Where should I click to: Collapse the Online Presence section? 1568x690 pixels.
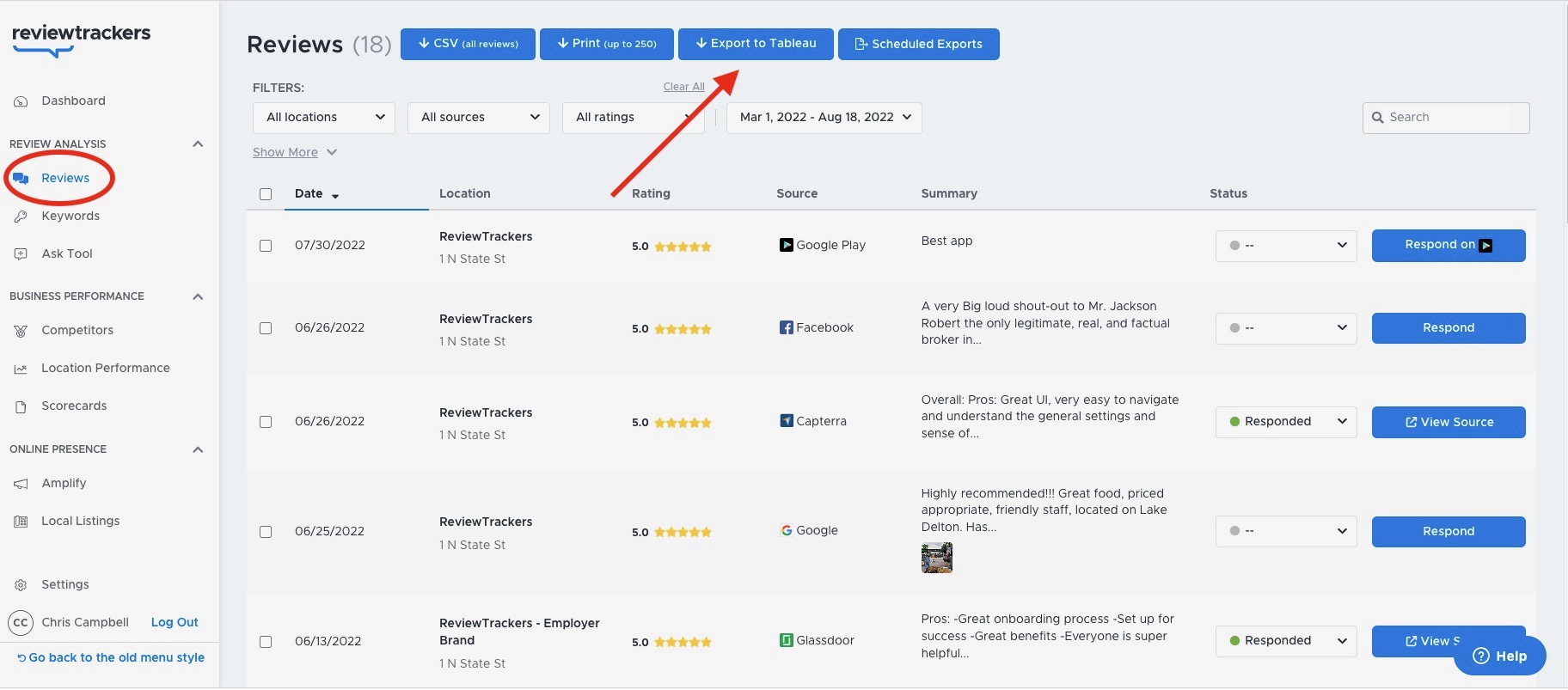[198, 449]
